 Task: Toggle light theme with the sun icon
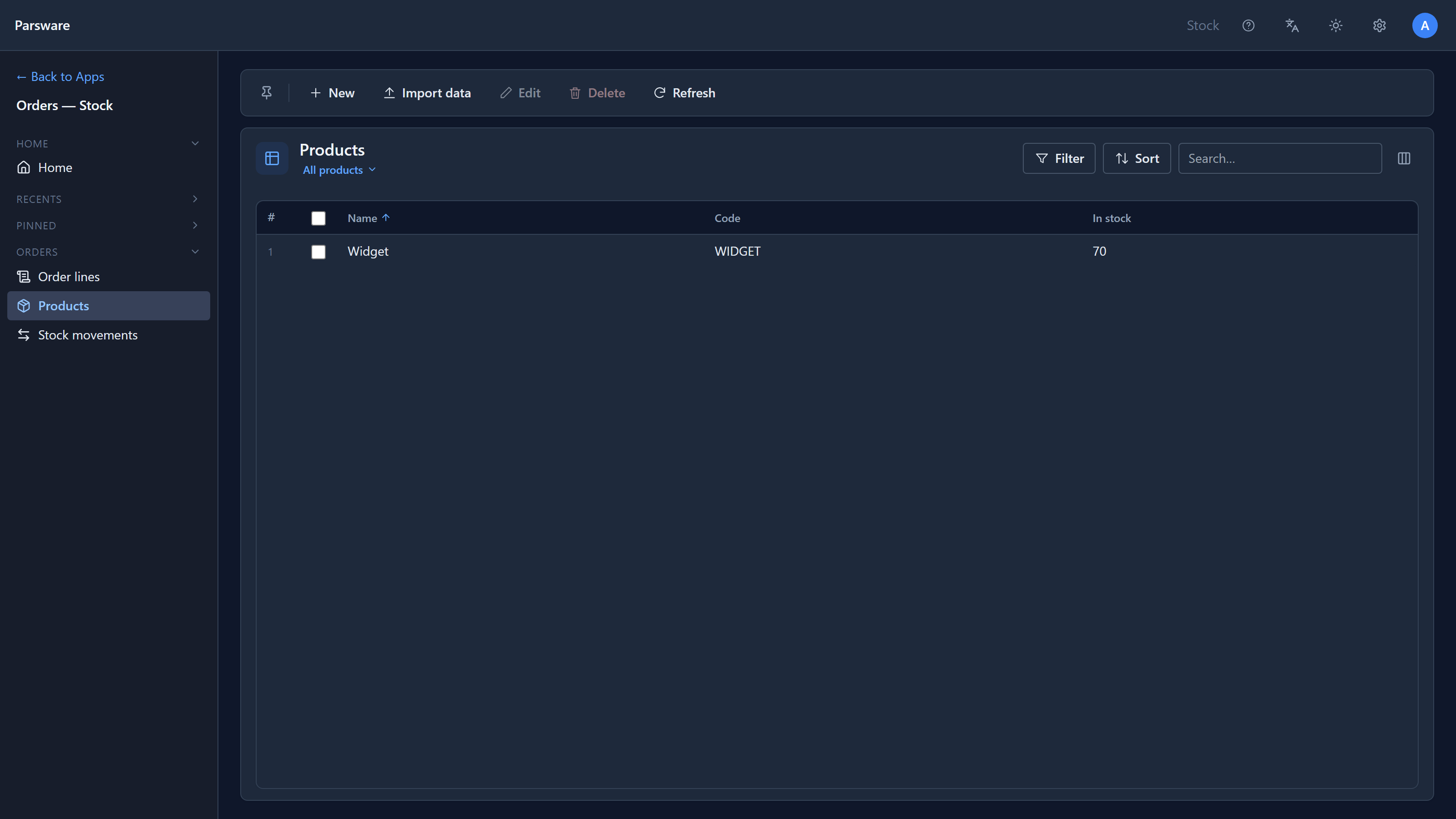click(x=1335, y=25)
